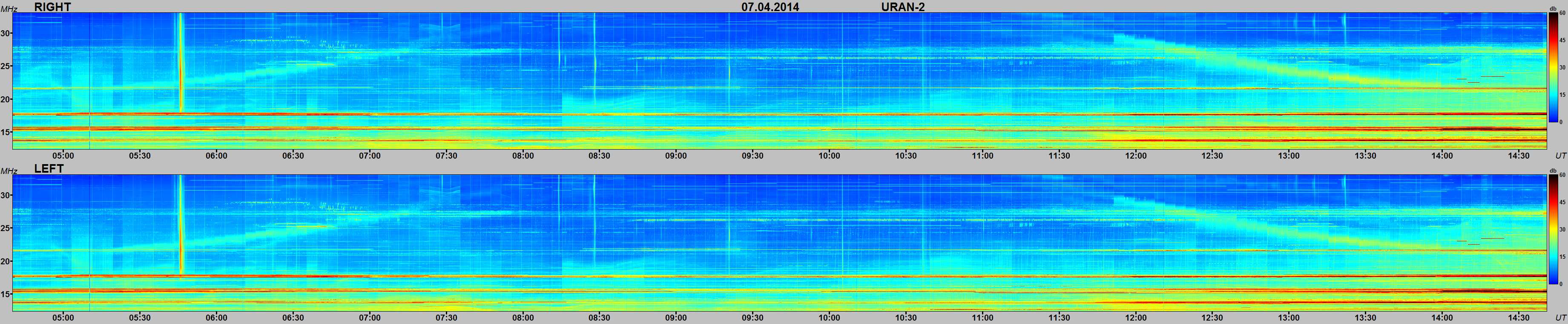Click 08:00 time tick under LEFT panel
The width and height of the screenshot is (1568, 324).
coord(523,318)
